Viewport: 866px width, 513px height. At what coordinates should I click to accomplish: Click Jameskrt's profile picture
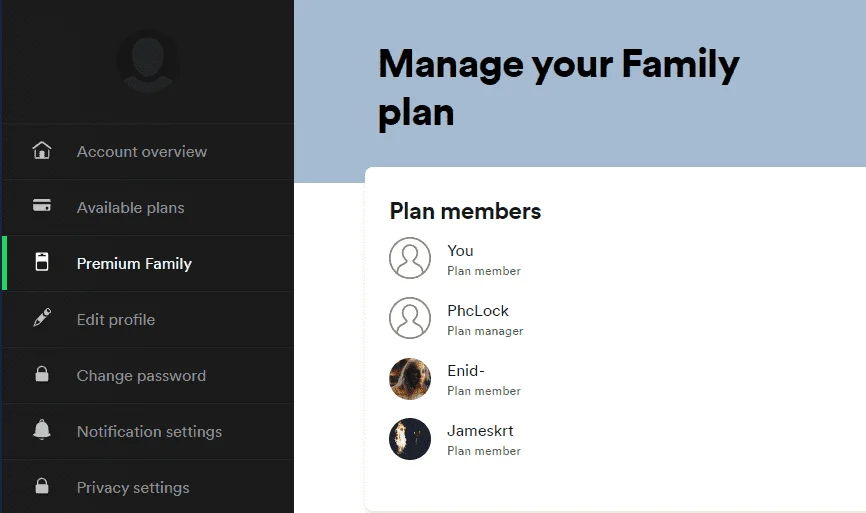click(x=410, y=439)
